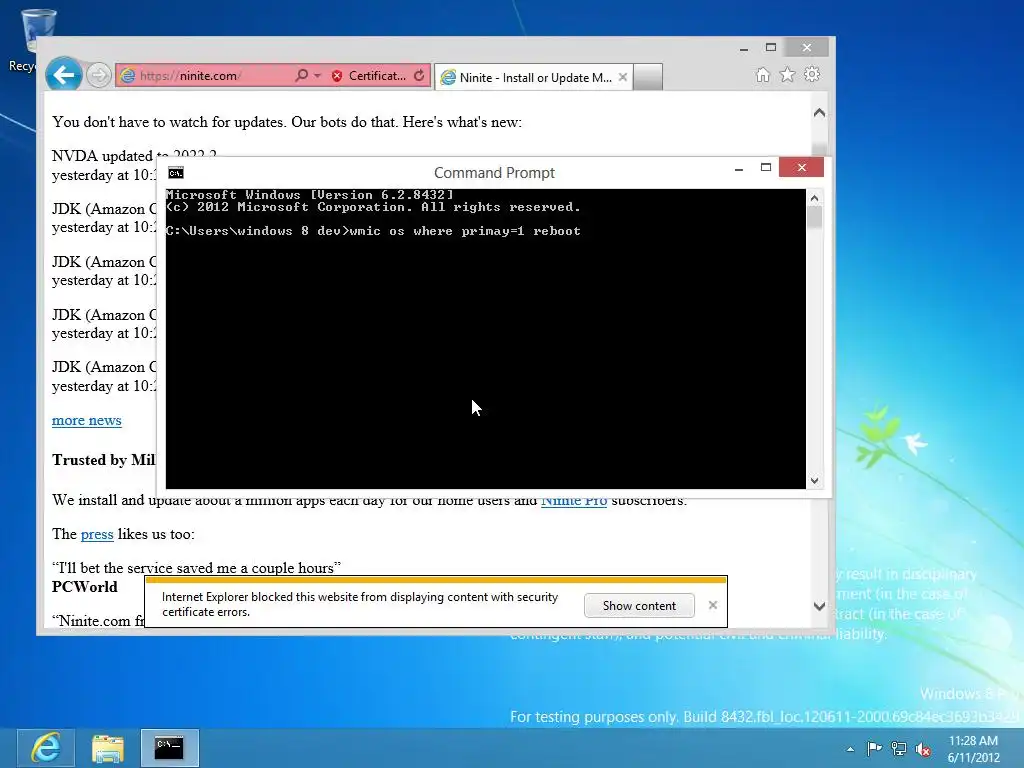Maximize the Internet Explorer window

pos(771,48)
